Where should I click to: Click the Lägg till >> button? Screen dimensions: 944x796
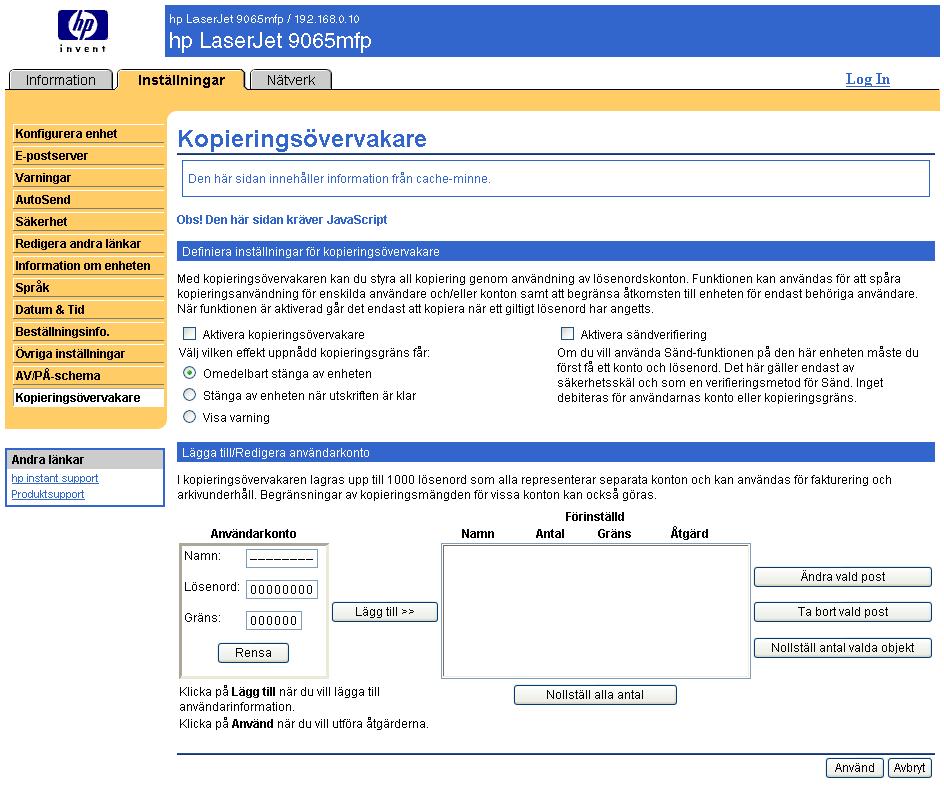[385, 612]
